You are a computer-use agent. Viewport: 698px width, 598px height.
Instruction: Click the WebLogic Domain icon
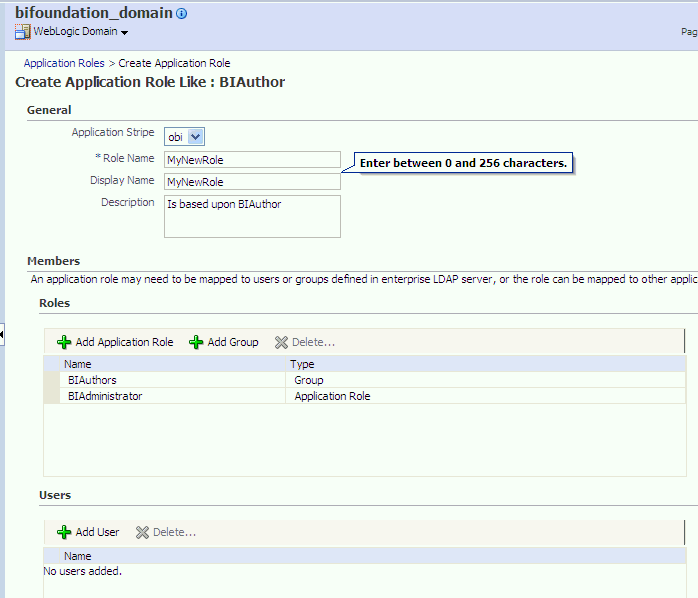(22, 32)
